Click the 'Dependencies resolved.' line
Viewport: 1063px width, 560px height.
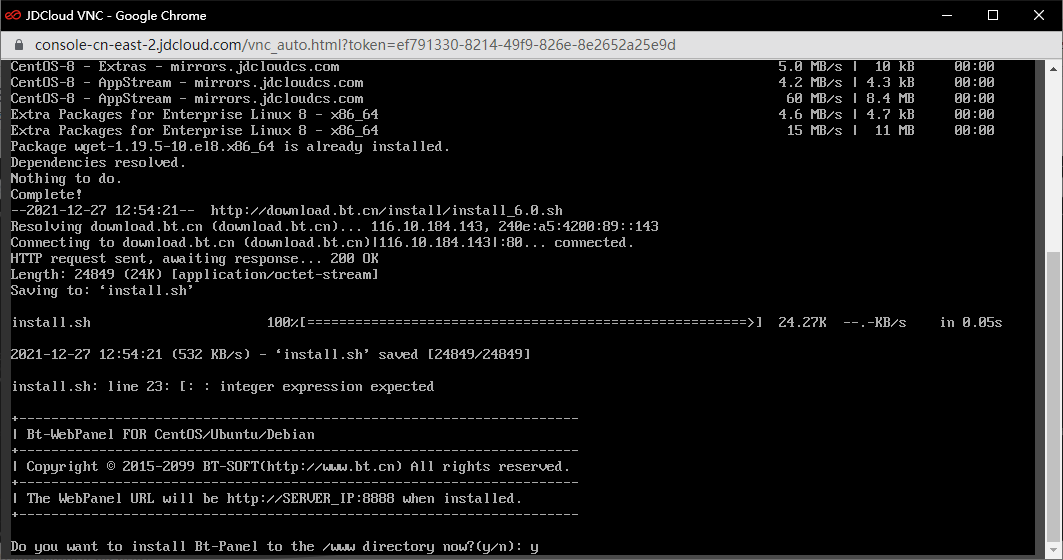pos(98,163)
